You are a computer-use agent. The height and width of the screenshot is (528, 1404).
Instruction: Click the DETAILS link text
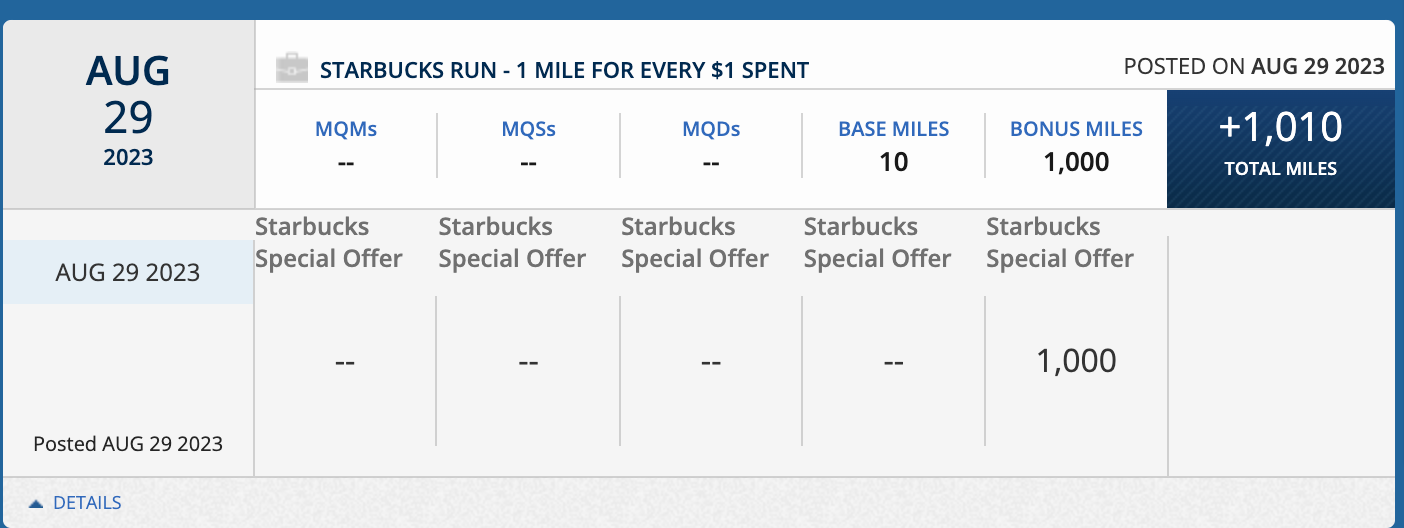click(x=87, y=503)
